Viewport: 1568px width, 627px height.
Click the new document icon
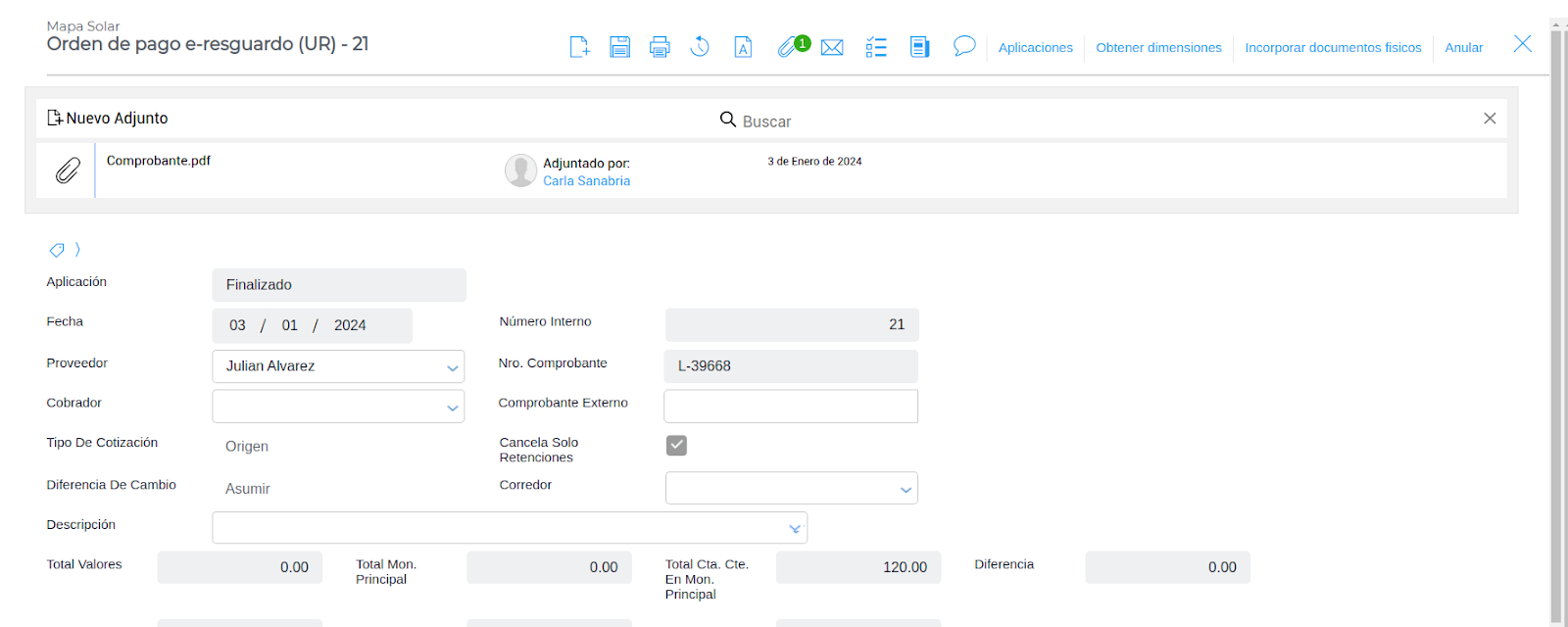579,47
